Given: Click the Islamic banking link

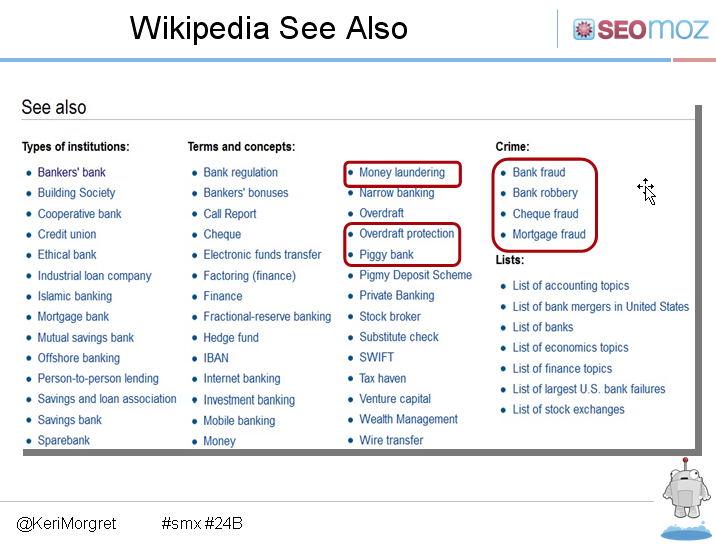Looking at the screenshot, I should click(75, 296).
